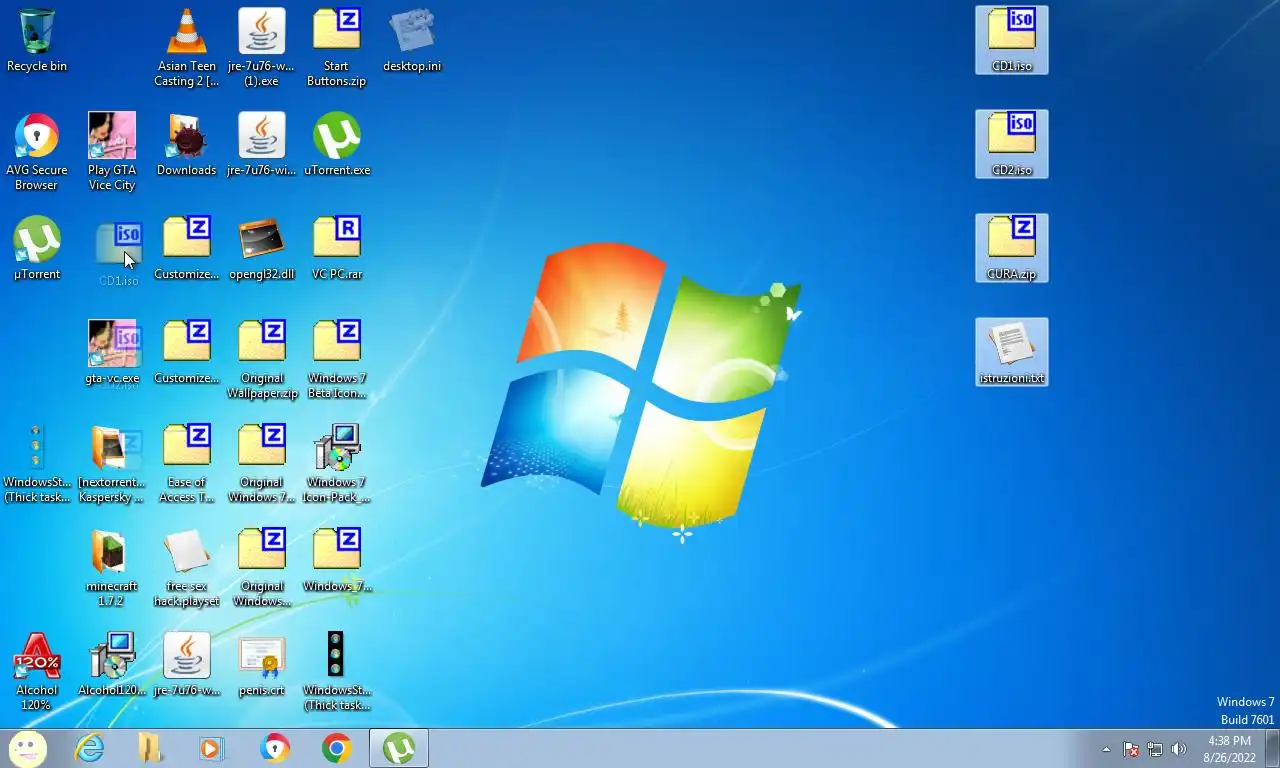Image resolution: width=1280 pixels, height=768 pixels.
Task: Open Action Center flag icon
Action: pyautogui.click(x=1131, y=749)
